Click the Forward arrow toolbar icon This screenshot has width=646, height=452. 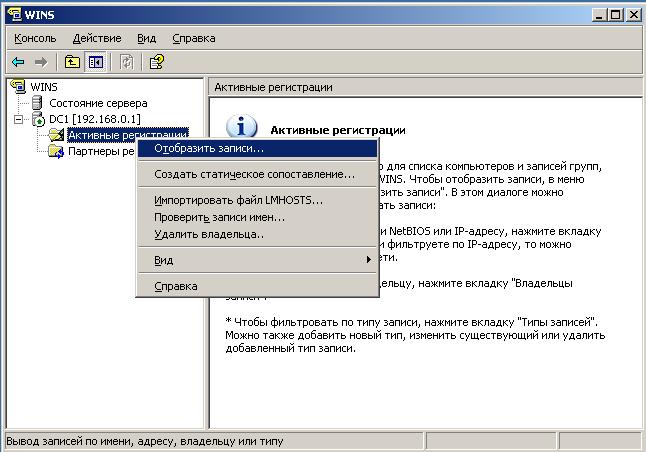[41, 63]
